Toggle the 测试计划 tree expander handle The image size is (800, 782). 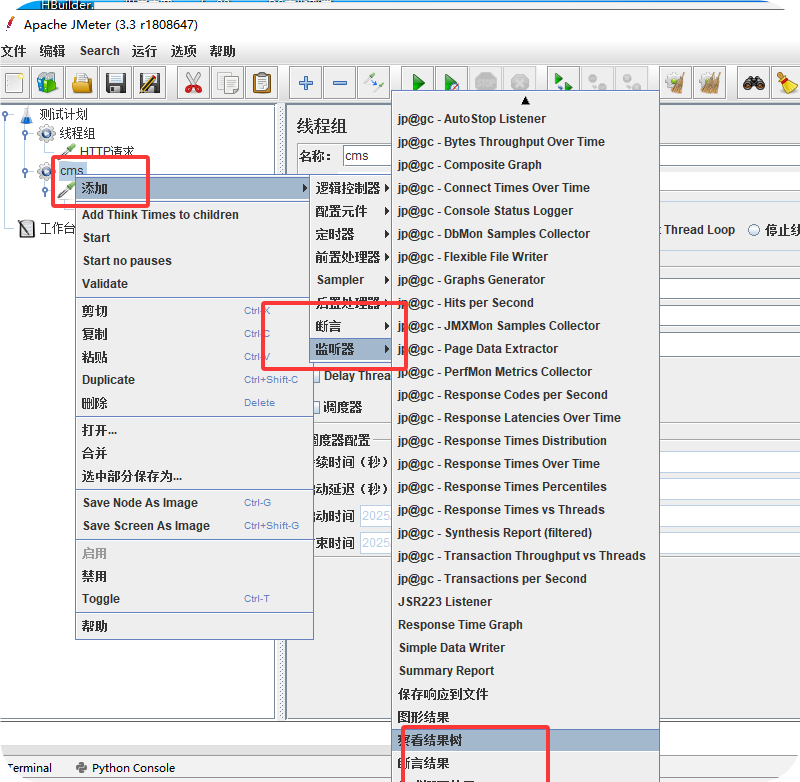click(x=5, y=116)
